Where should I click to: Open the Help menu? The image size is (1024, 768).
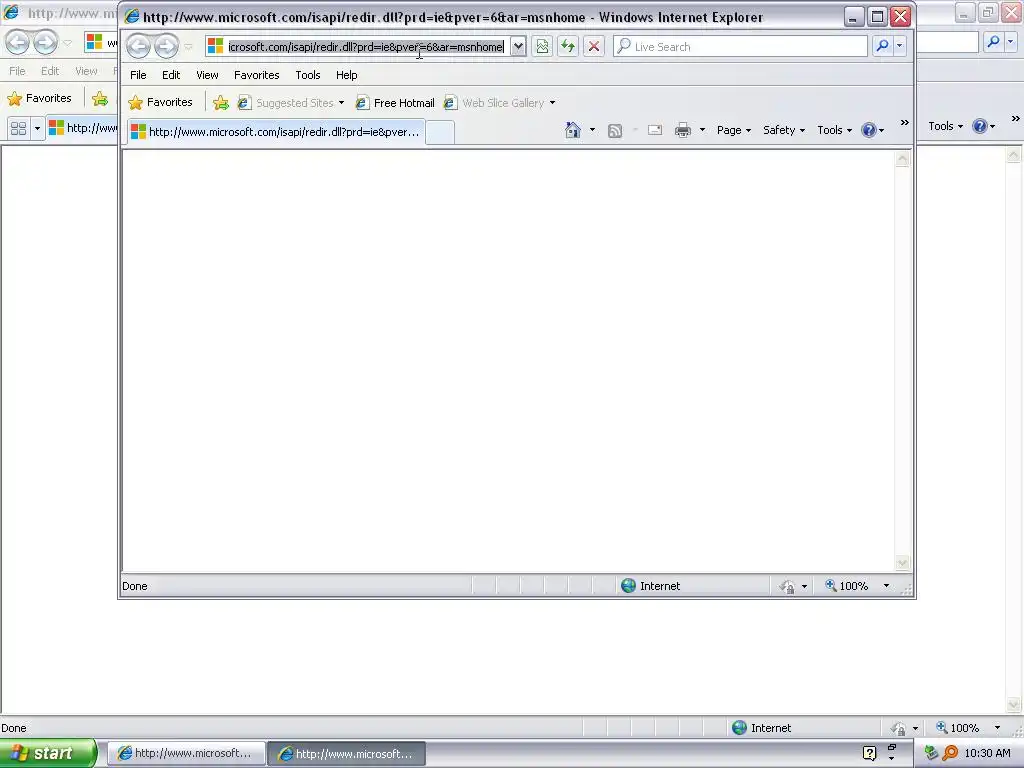347,75
